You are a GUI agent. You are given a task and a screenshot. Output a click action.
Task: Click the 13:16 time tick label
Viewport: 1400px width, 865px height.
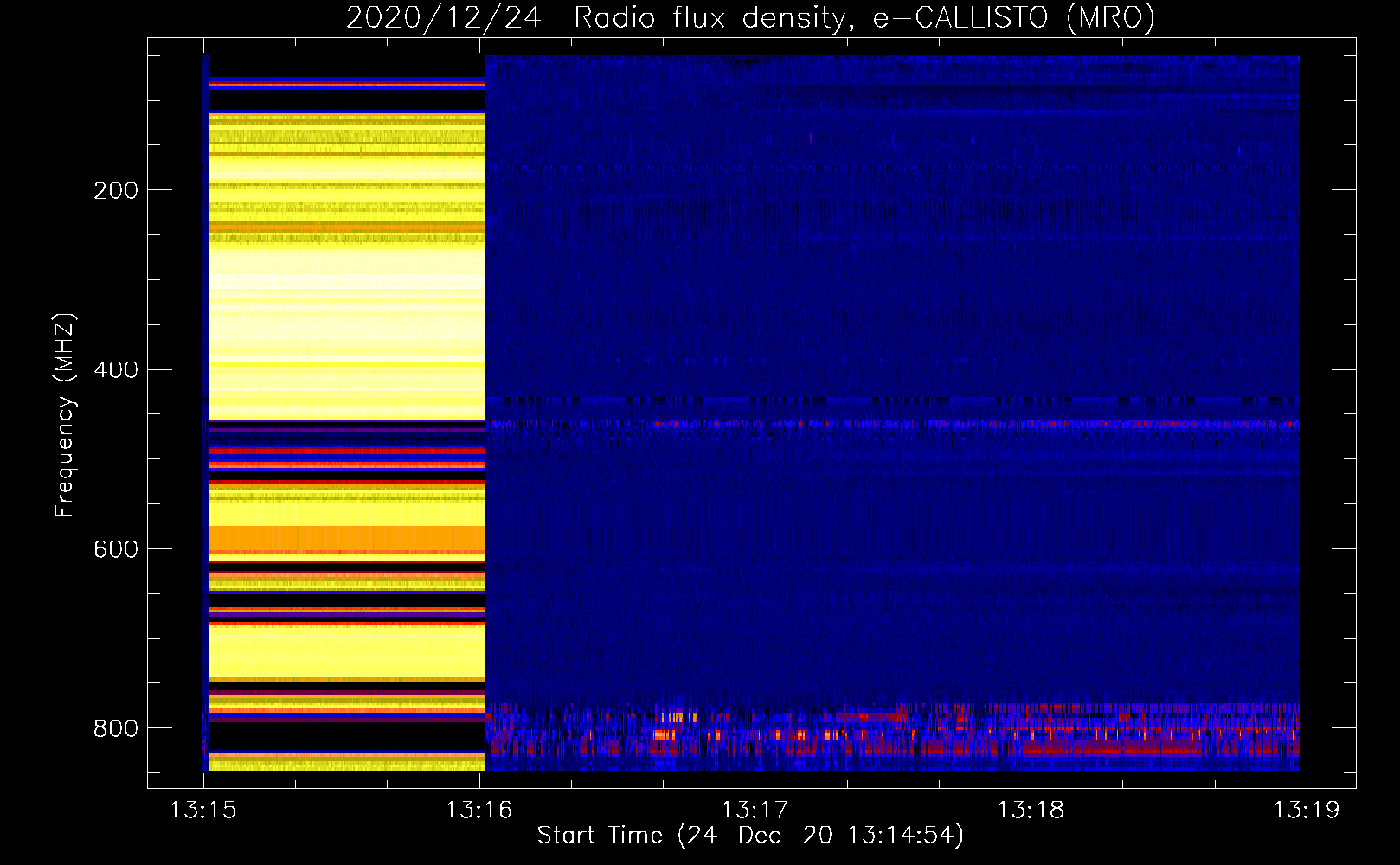[x=478, y=811]
